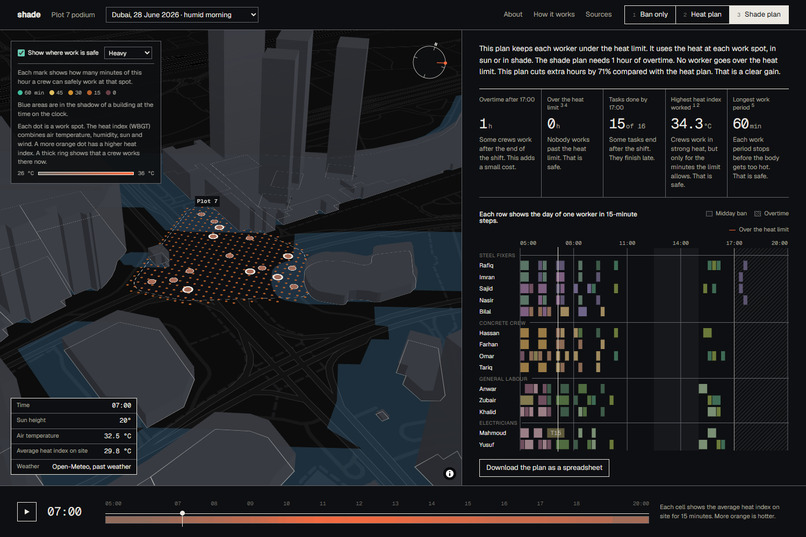Viewport: 806px width, 537px height.
Task: Open the How it works page
Action: pos(554,14)
